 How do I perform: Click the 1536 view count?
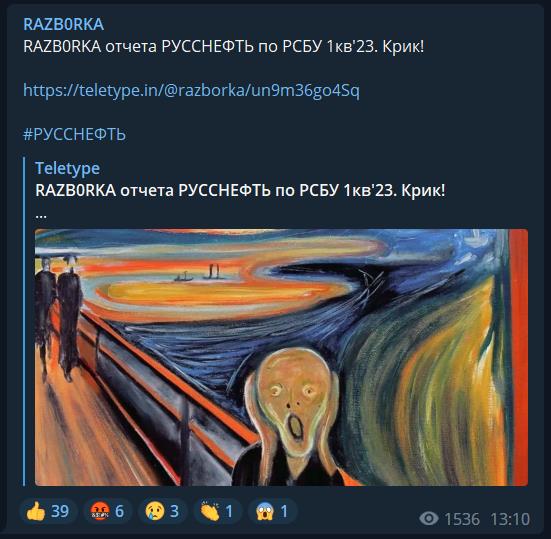pyautogui.click(x=462, y=519)
